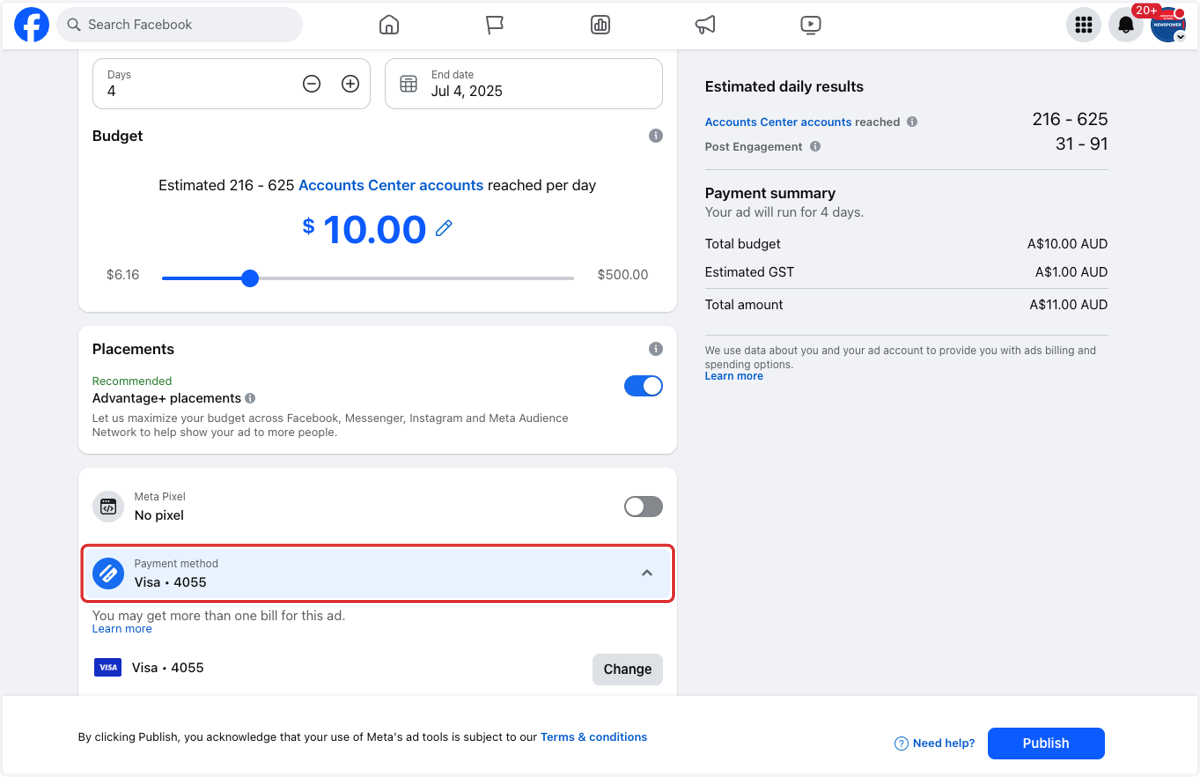
Task: Show Placements info tooltip icon
Action: 656,349
